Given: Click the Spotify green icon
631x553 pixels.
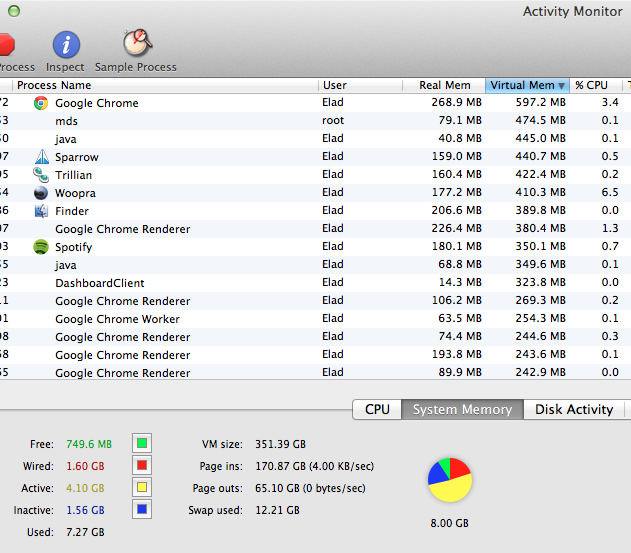Looking at the screenshot, I should (x=41, y=247).
